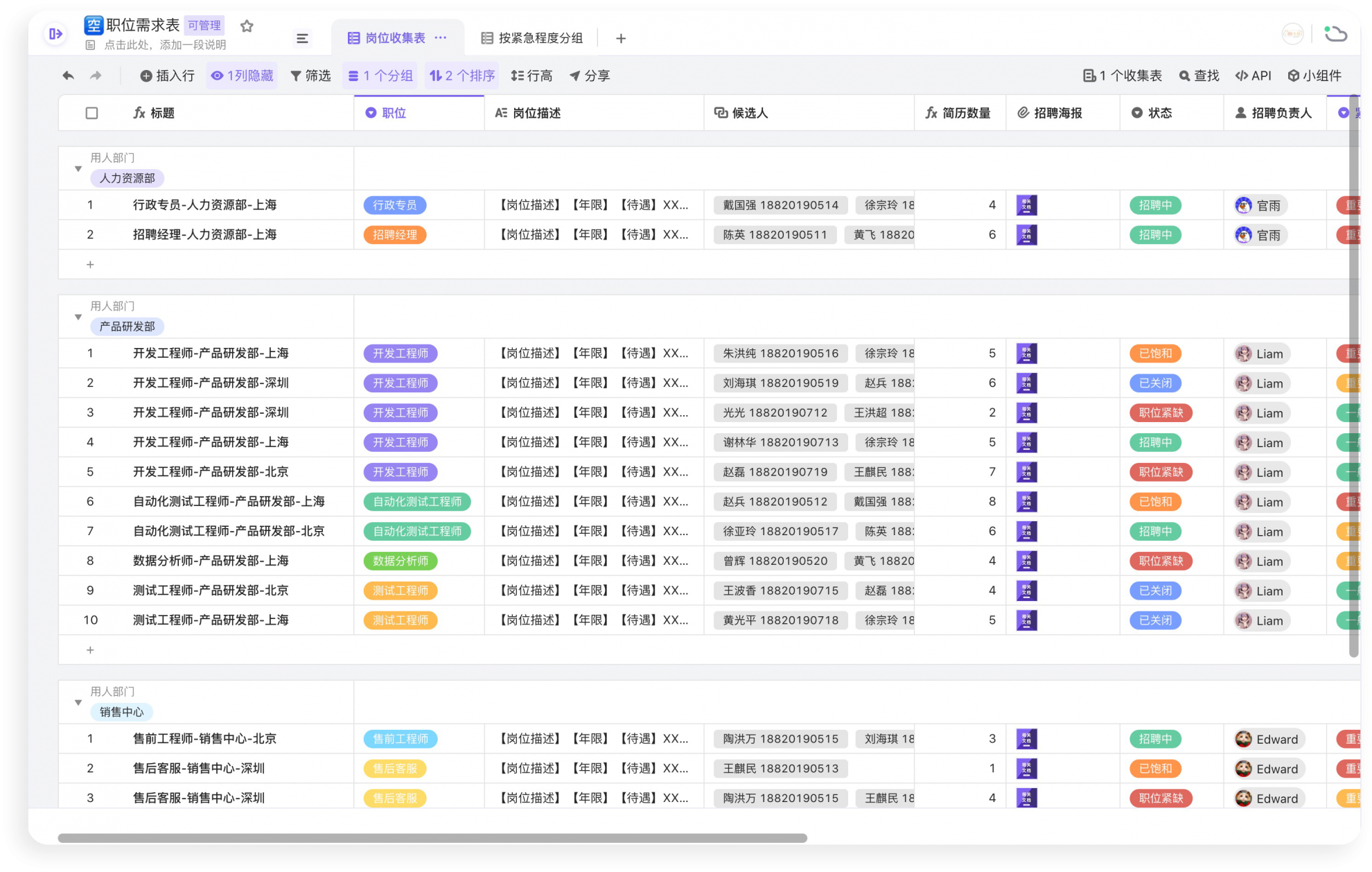This screenshot has height=872, width=1372.
Task: Click the 岗位描述 column header
Action: (x=594, y=113)
